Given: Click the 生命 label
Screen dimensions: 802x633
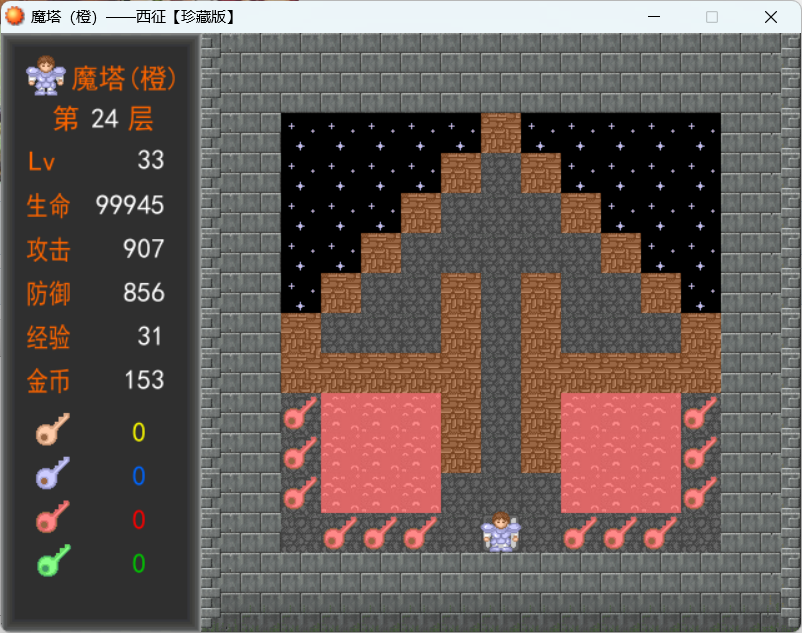Looking at the screenshot, I should point(48,206).
